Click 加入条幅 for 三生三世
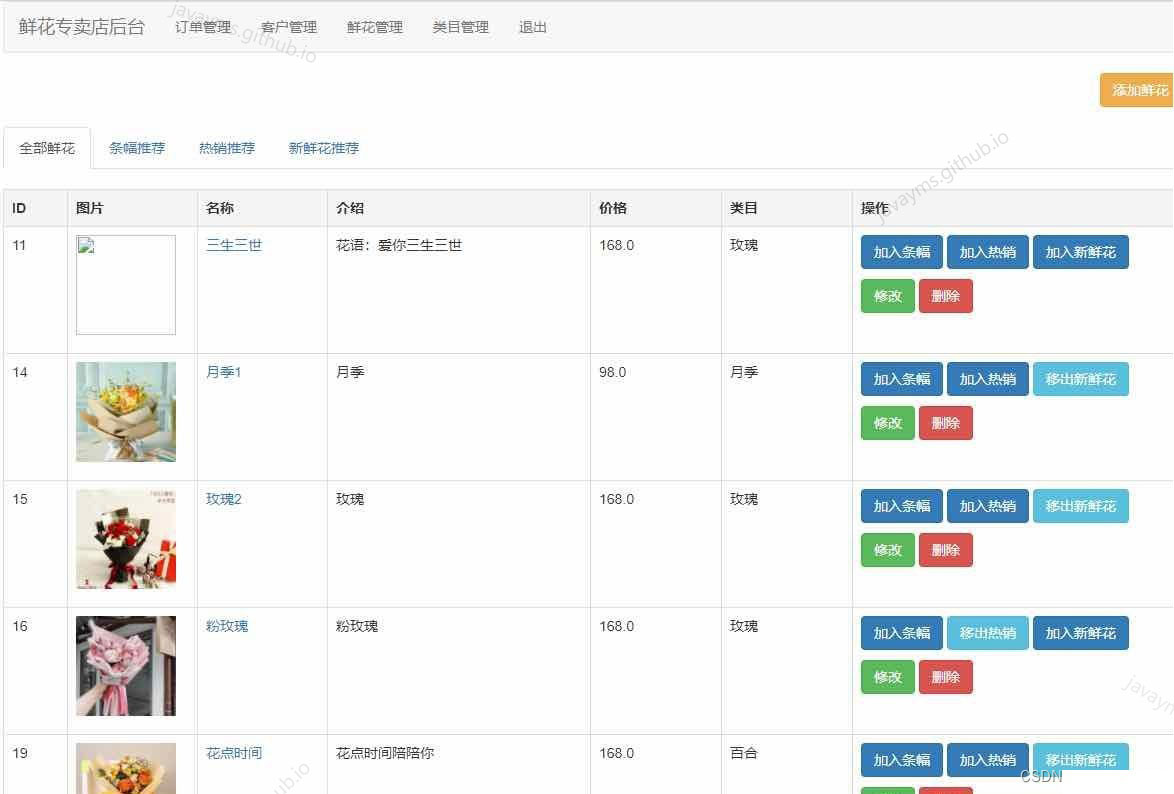The height and width of the screenshot is (794, 1174). [x=900, y=252]
